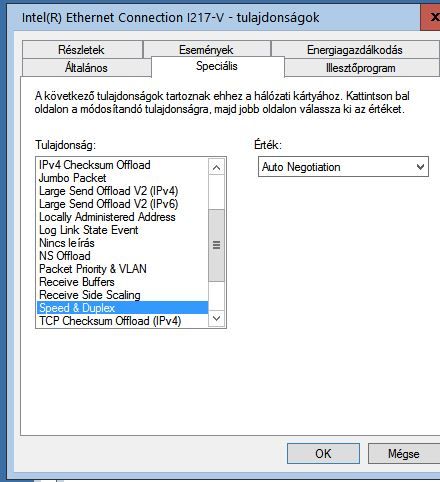Expand the Érték dropdown showing Auto Negotiation
Screen dimensions: 440x482
tap(343, 167)
